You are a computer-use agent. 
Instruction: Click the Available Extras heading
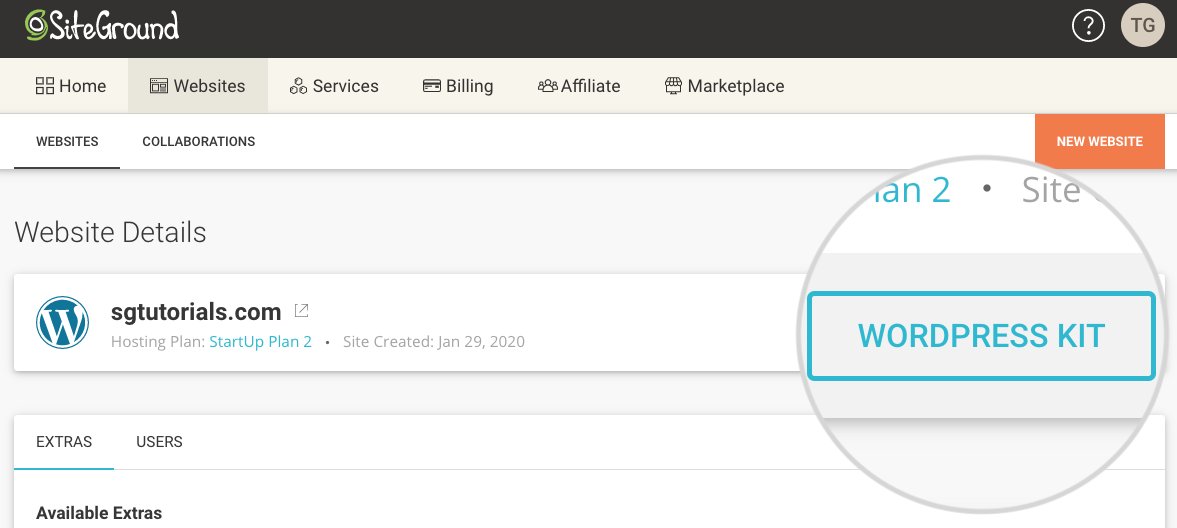pos(99,514)
